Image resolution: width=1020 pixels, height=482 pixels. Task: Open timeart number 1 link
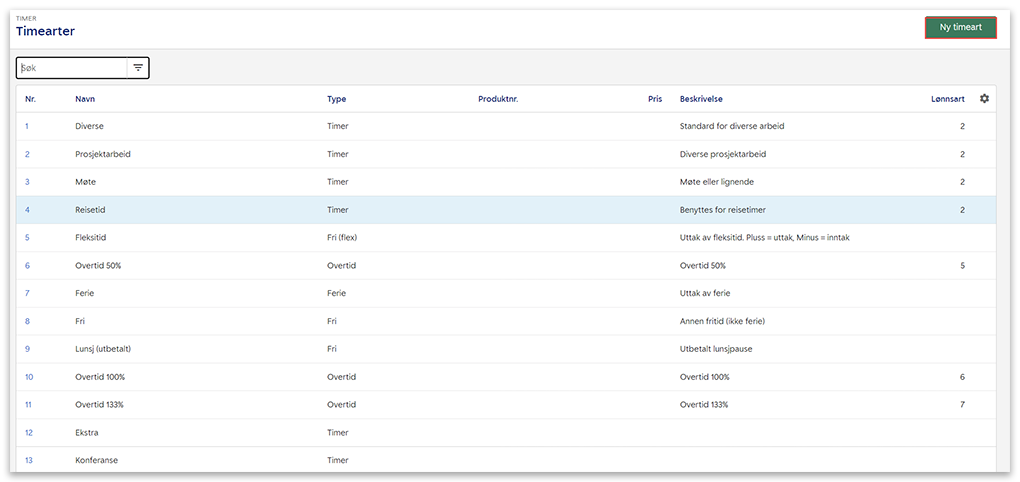pyautogui.click(x=27, y=126)
